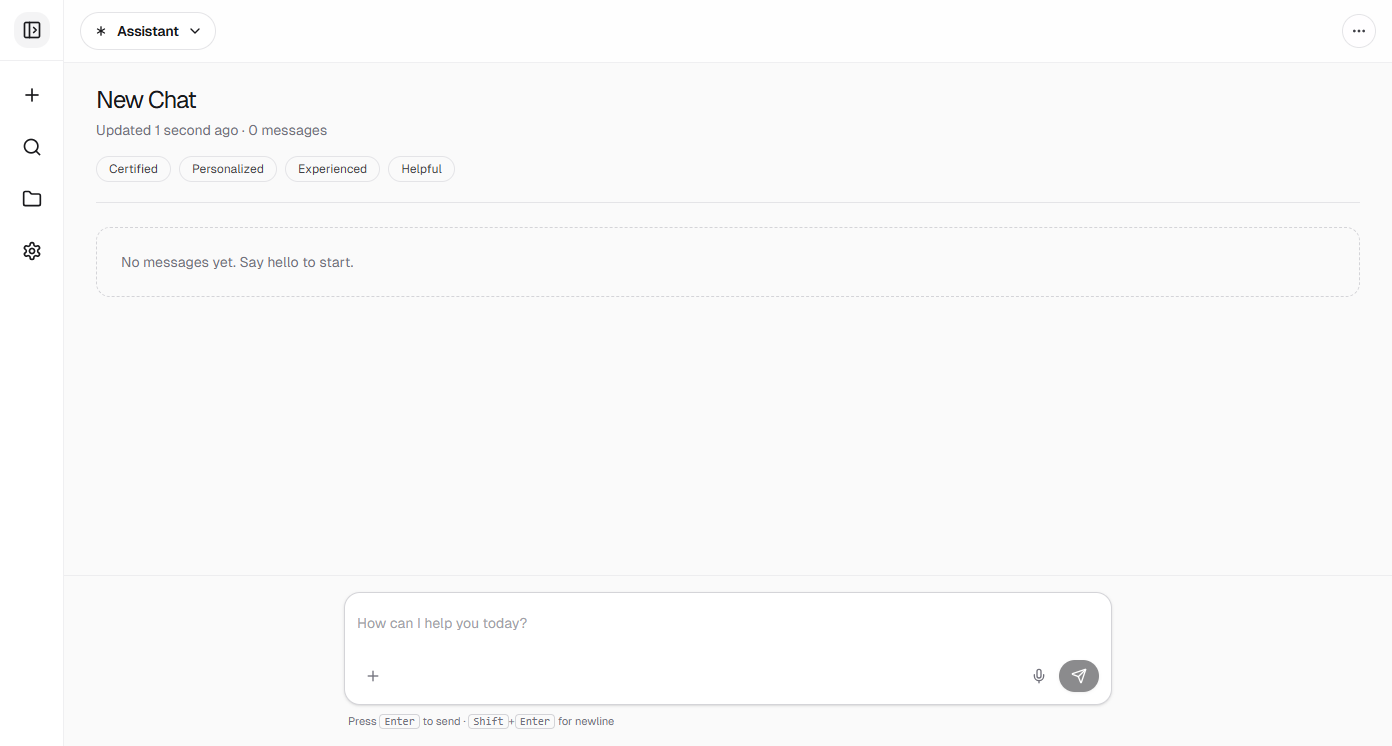Select the Personalized tag
The image size is (1392, 746).
coord(228,169)
